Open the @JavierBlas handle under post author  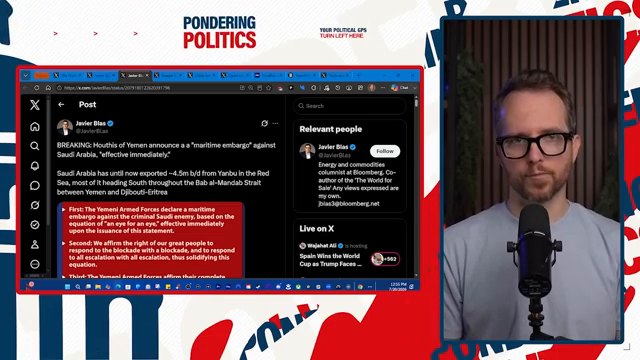coord(92,131)
